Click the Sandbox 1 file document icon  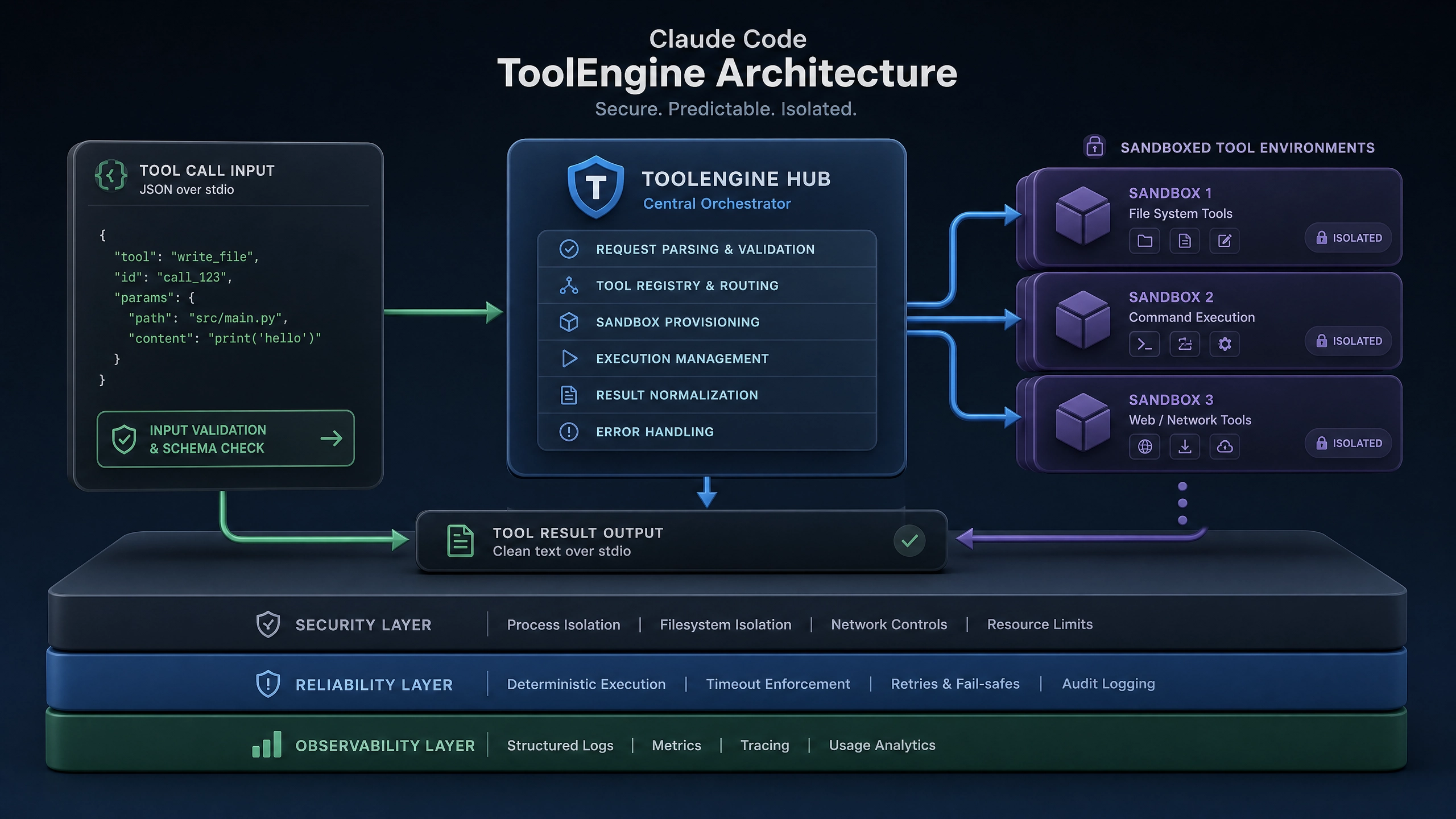point(1185,241)
